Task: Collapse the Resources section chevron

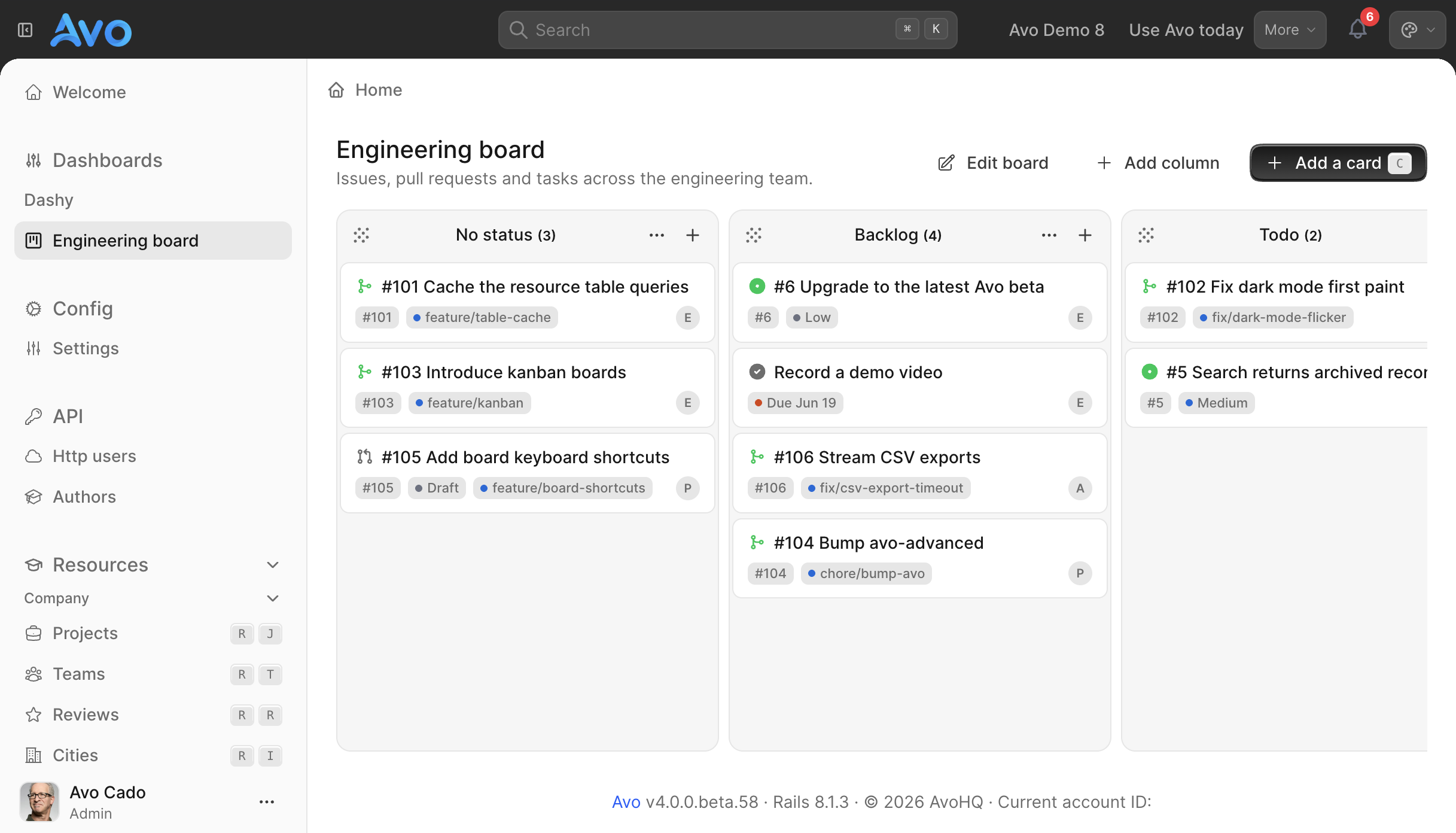Action: pos(273,565)
